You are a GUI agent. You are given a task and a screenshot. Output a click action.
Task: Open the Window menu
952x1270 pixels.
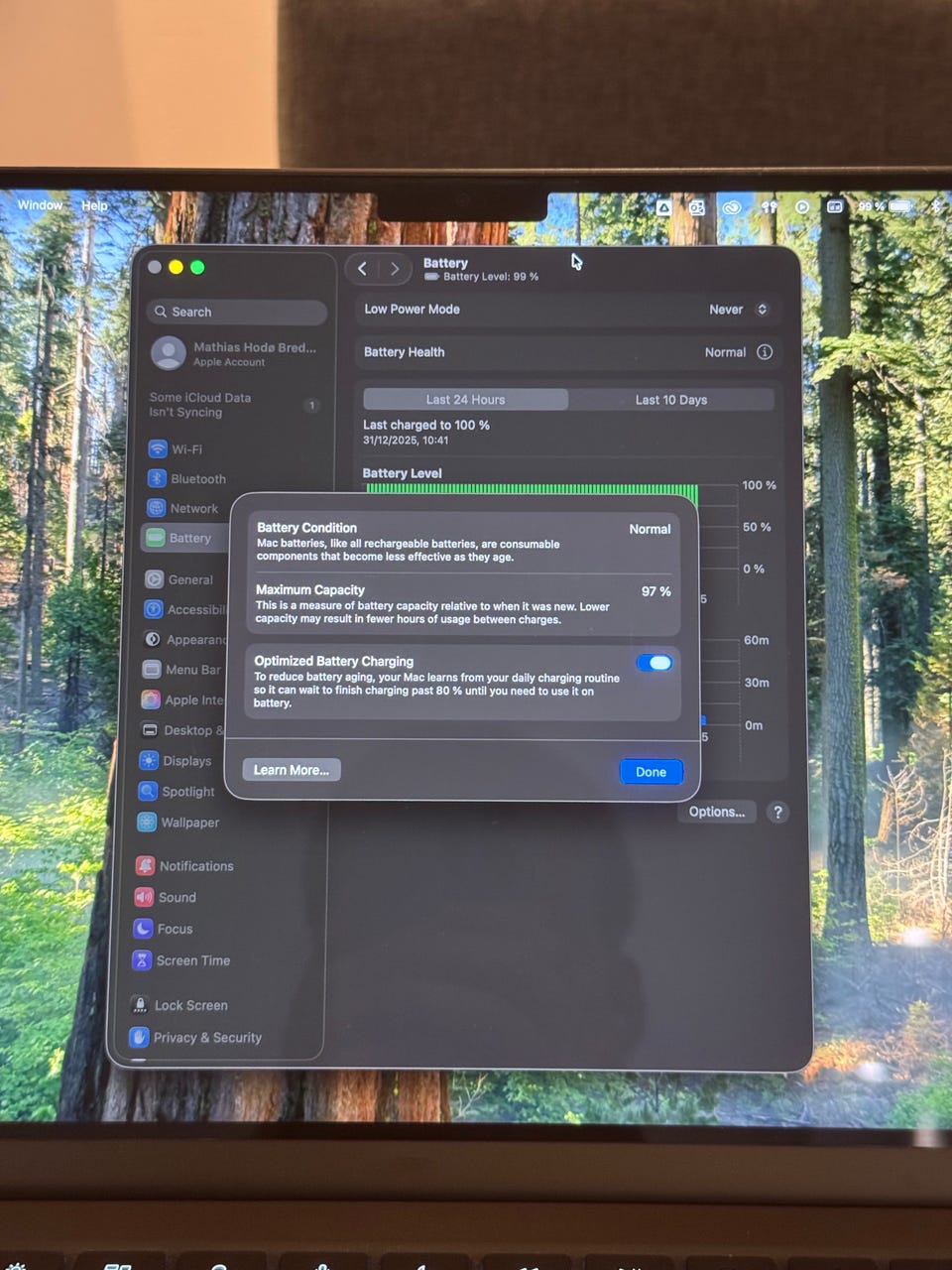pyautogui.click(x=40, y=205)
